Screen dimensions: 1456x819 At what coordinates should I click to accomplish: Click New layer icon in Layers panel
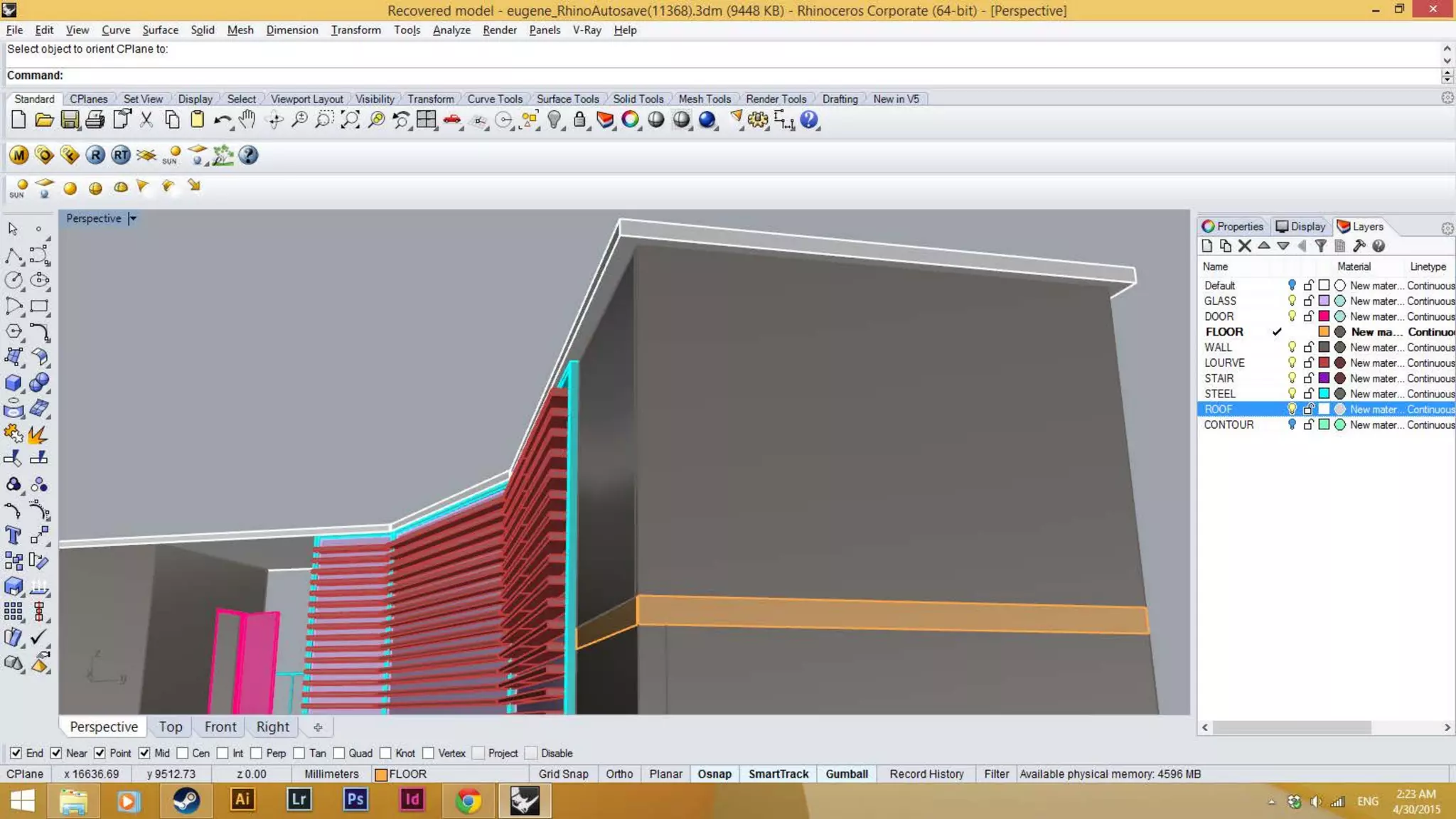coord(1207,246)
